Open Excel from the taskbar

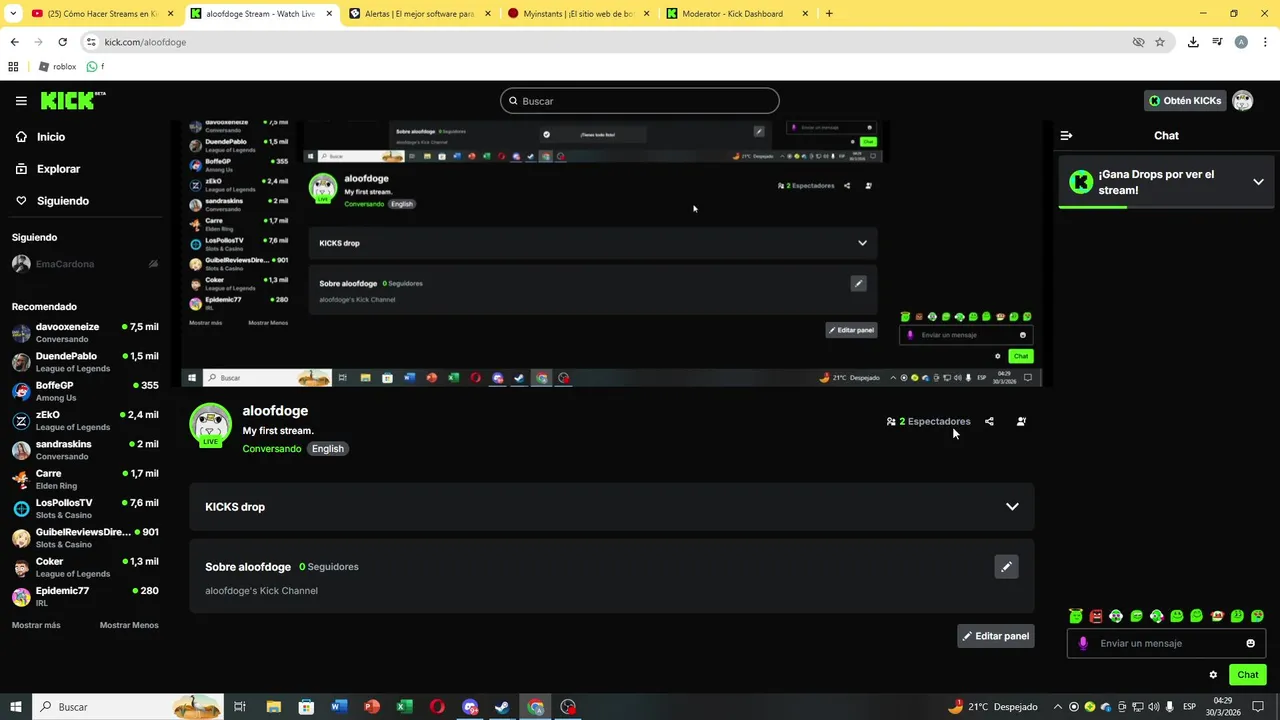404,707
